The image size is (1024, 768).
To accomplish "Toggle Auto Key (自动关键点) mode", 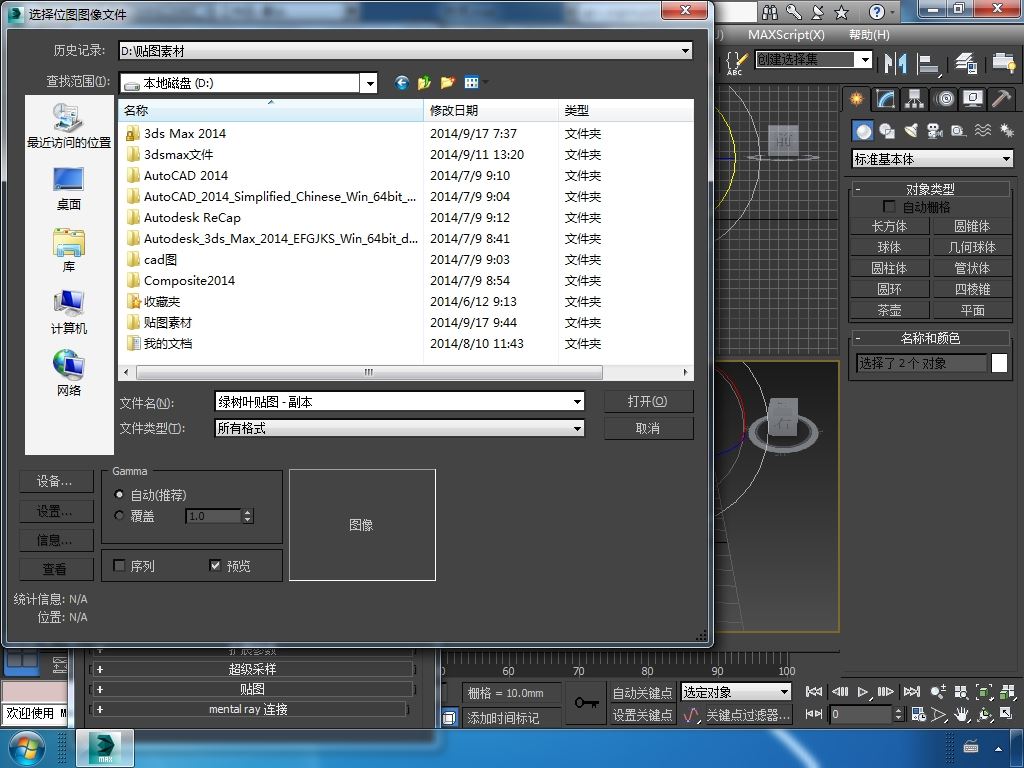I will pyautogui.click(x=642, y=692).
